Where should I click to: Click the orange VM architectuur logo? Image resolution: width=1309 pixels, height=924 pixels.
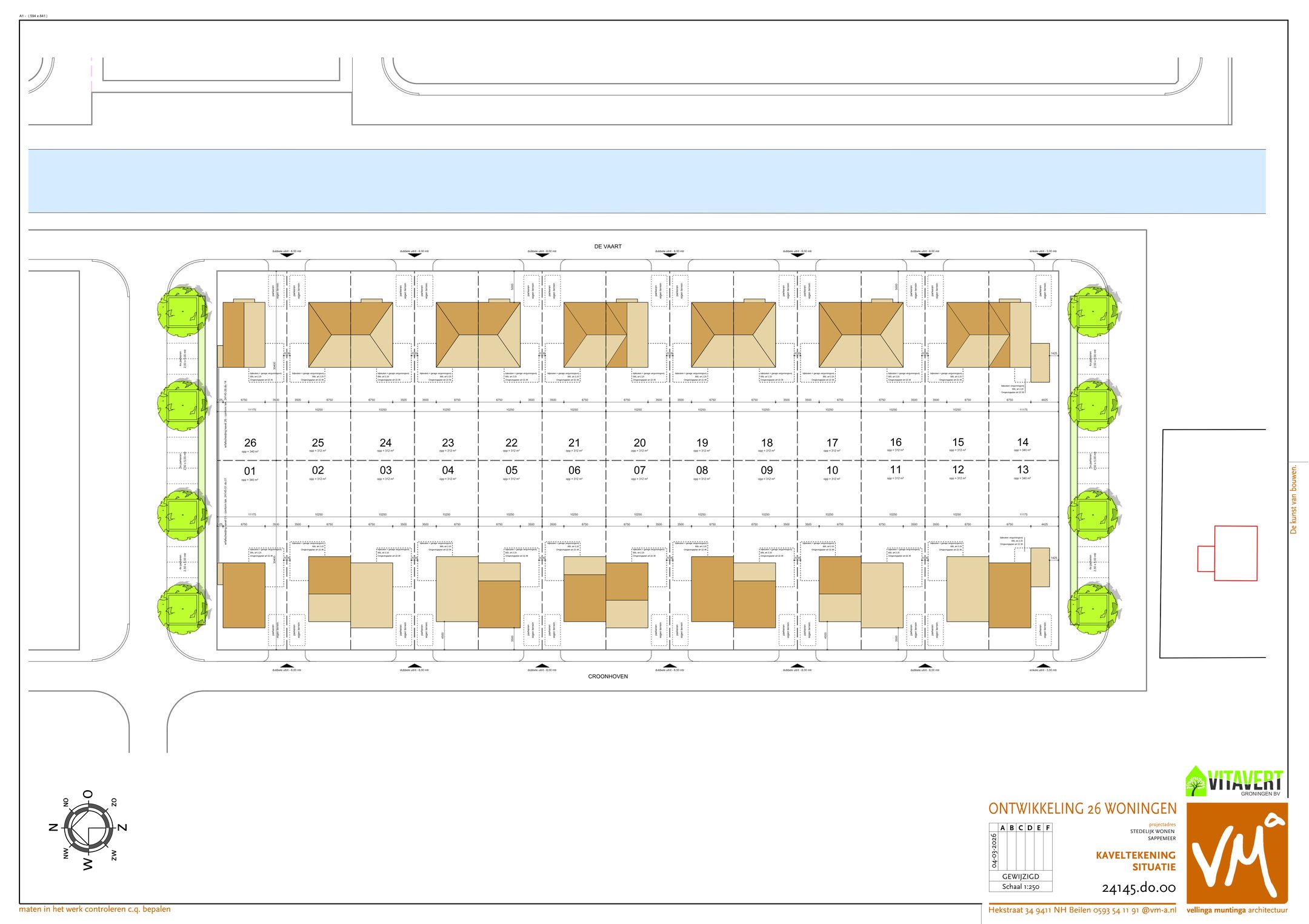tap(1237, 853)
